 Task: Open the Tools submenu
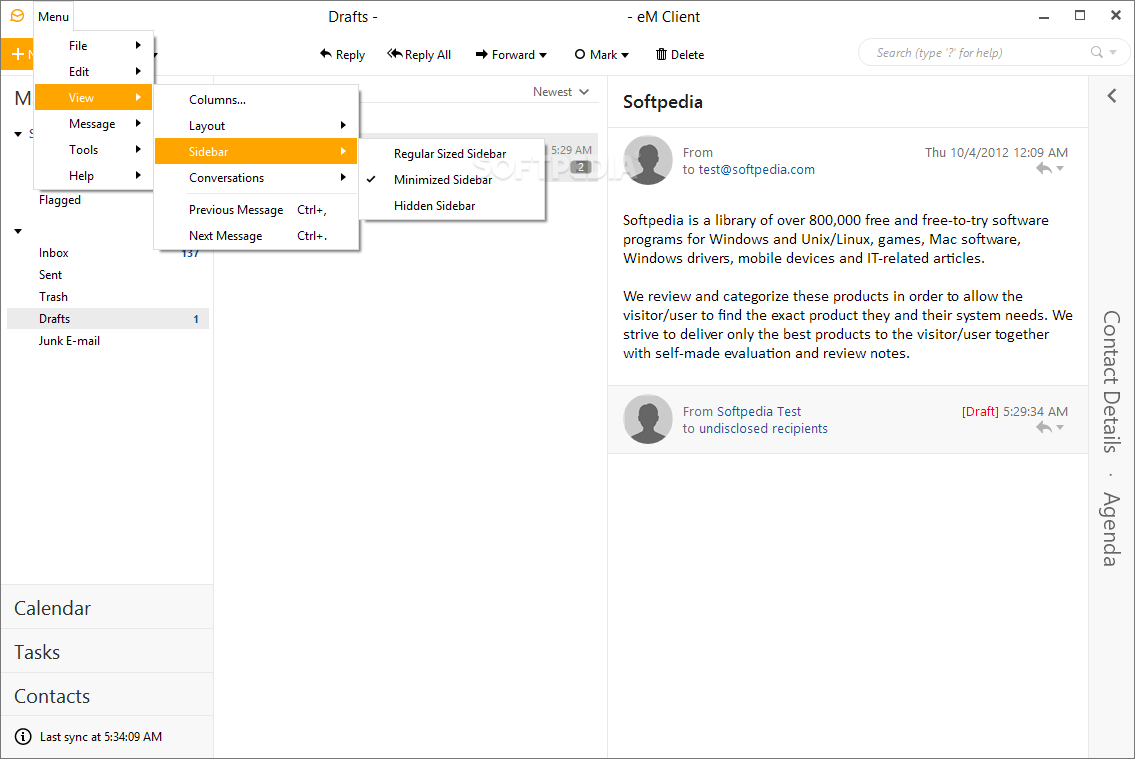point(93,150)
